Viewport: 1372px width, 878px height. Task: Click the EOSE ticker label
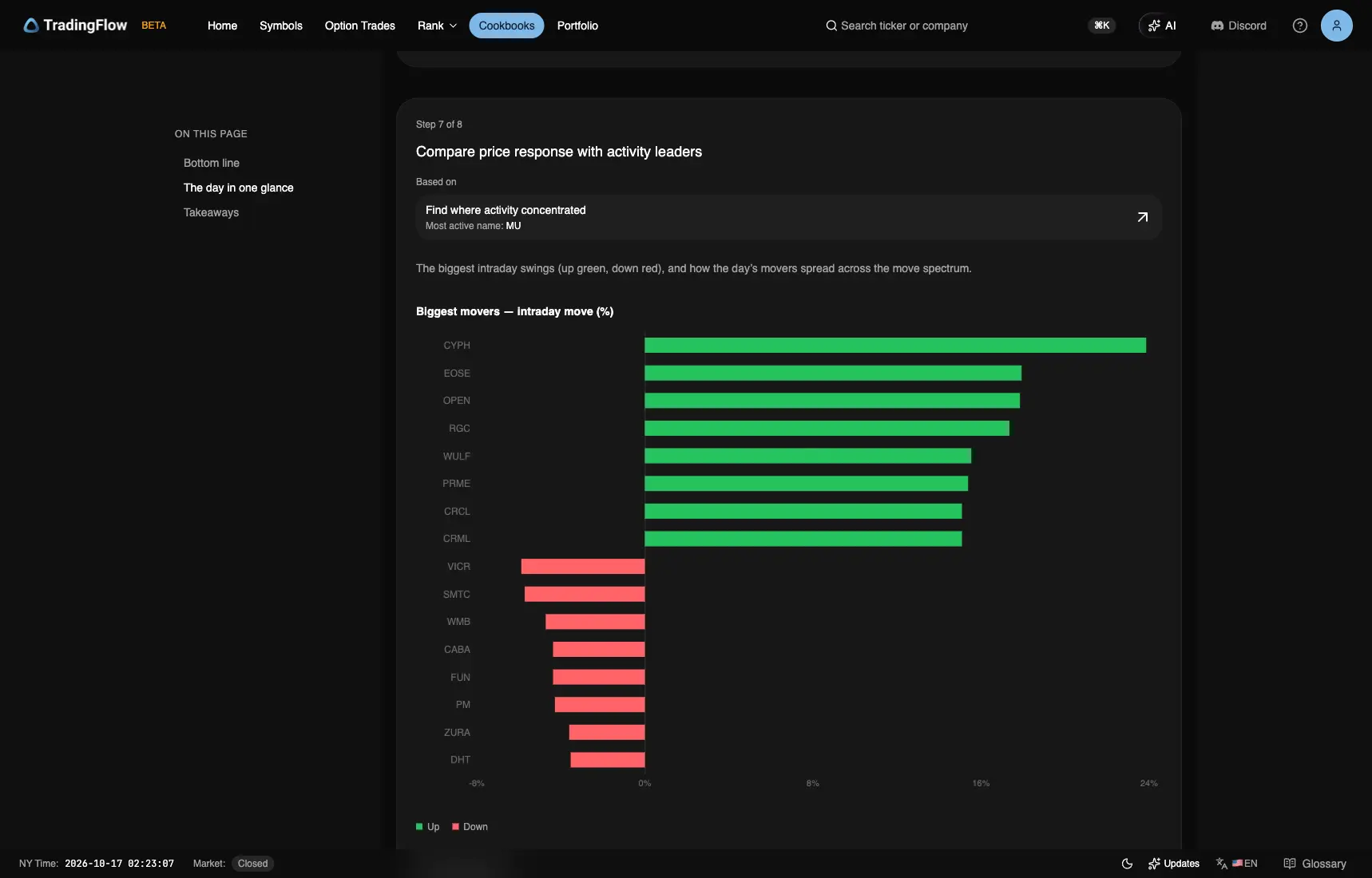coord(457,374)
